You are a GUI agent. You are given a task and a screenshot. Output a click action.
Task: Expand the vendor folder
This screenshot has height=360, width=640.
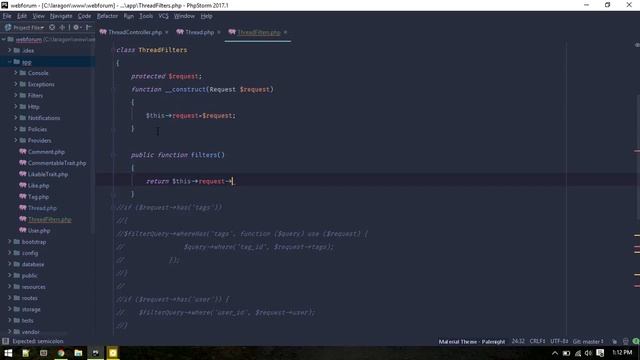point(9,331)
